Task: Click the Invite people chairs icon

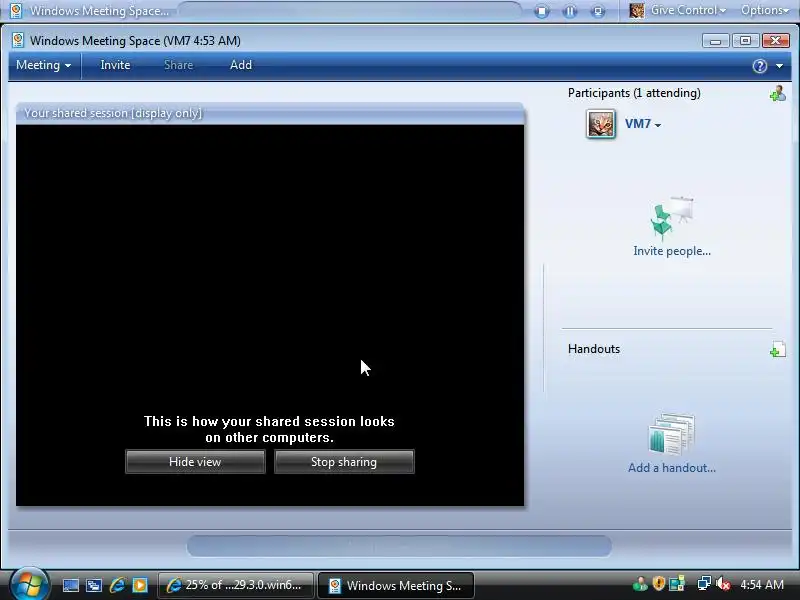Action: pos(671,218)
